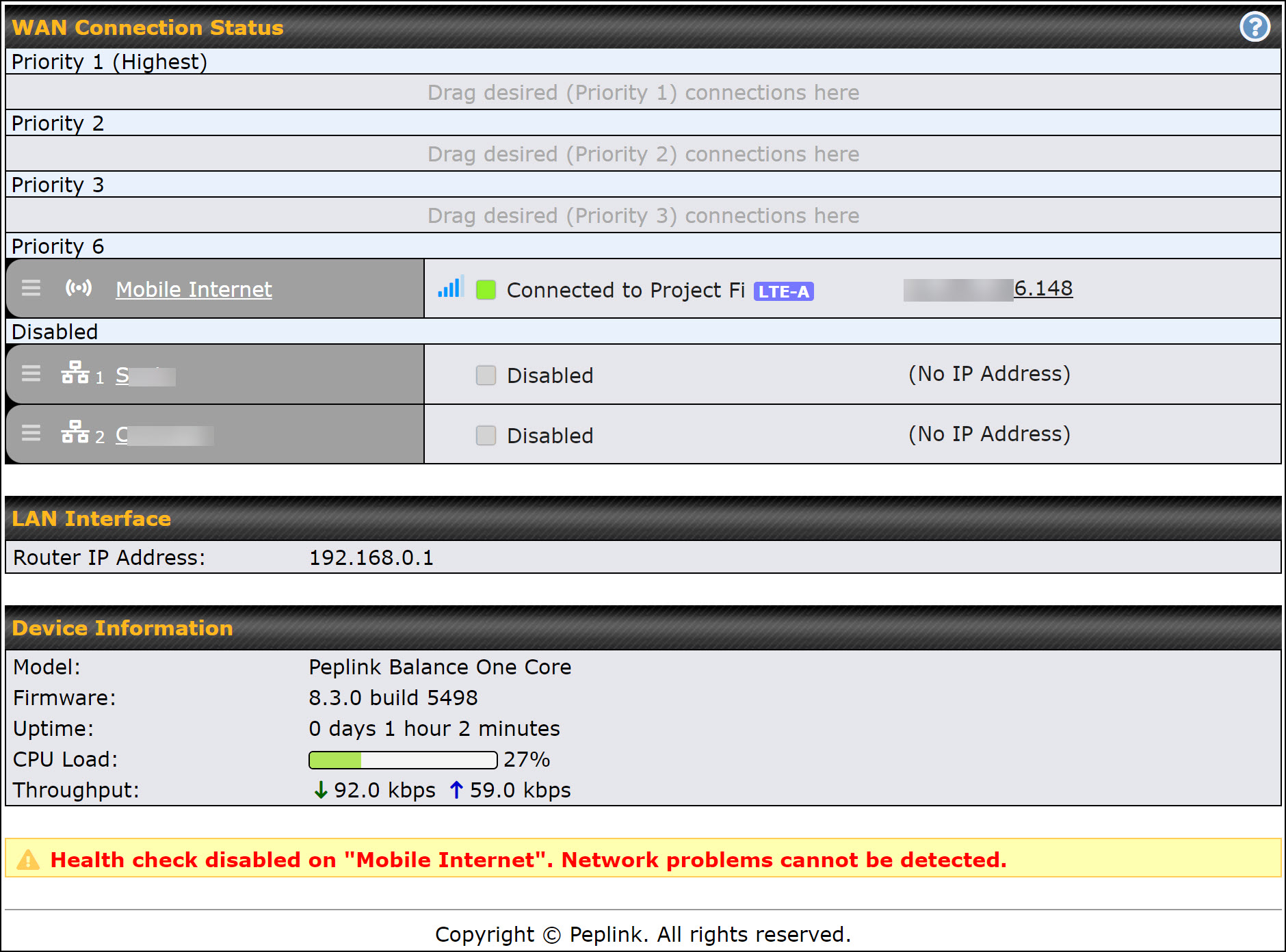Screen dimensions: 1286x952
Task: Click the green connected status indicator
Action: coord(486,290)
